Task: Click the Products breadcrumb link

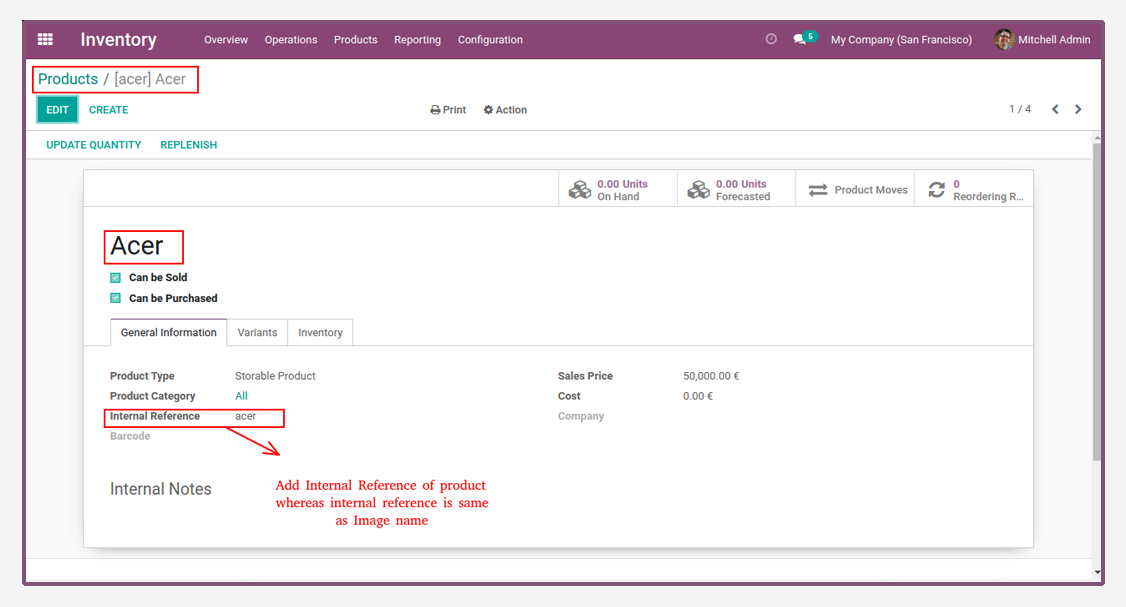Action: pyautogui.click(x=68, y=79)
